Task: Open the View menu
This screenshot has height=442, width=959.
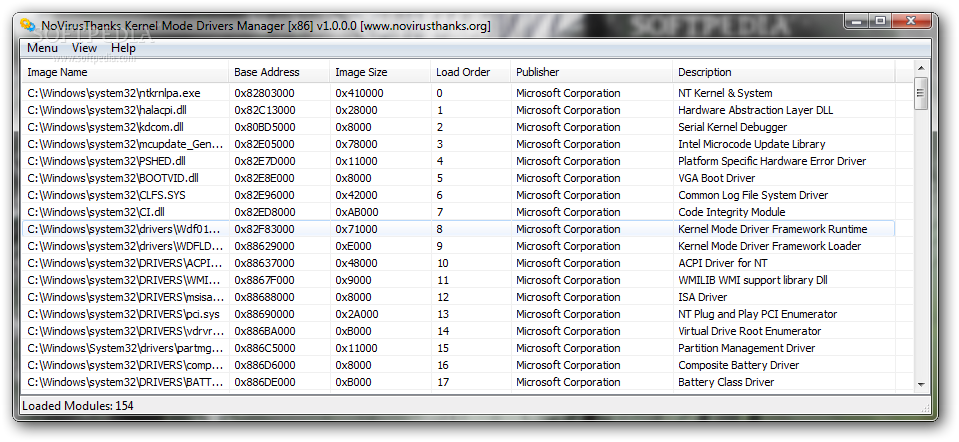Action: pyautogui.click(x=84, y=48)
